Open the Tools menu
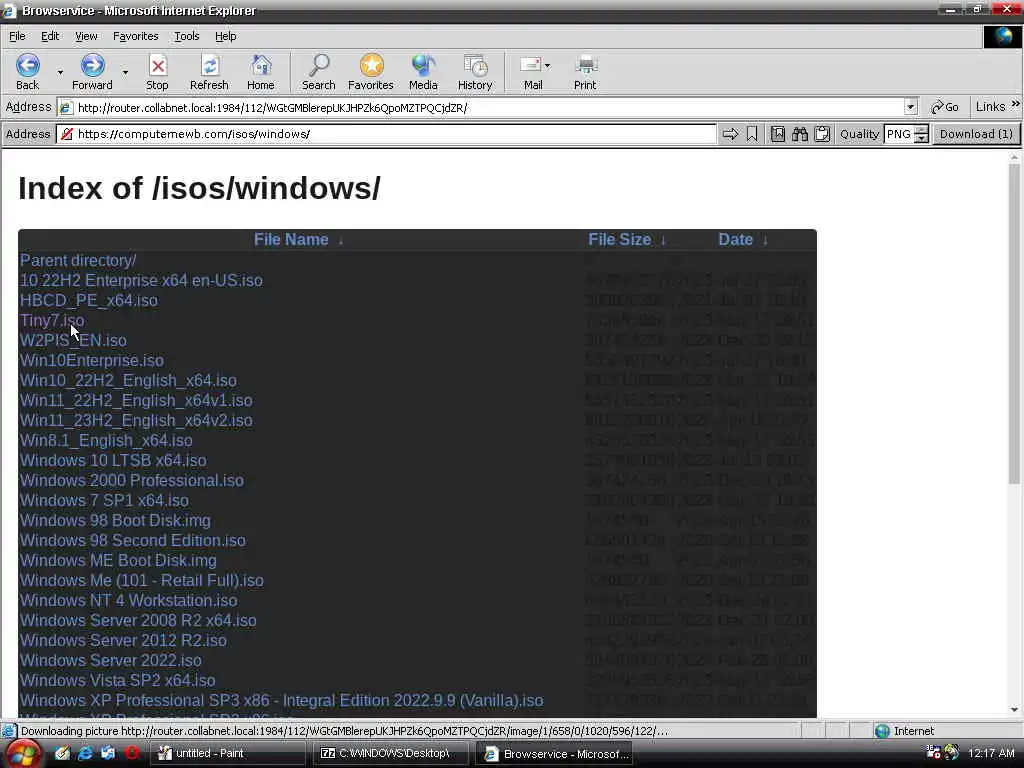The width and height of the screenshot is (1024, 768). point(186,36)
